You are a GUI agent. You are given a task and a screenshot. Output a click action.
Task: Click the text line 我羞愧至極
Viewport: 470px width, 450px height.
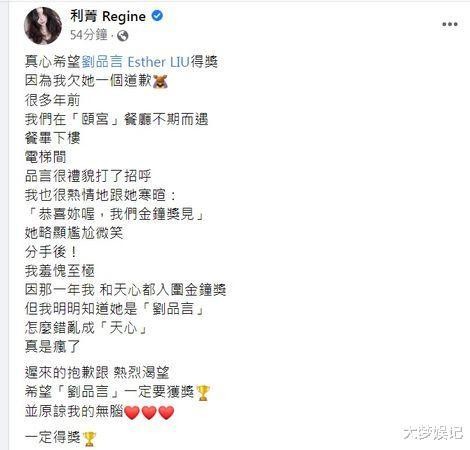[x=60, y=271]
